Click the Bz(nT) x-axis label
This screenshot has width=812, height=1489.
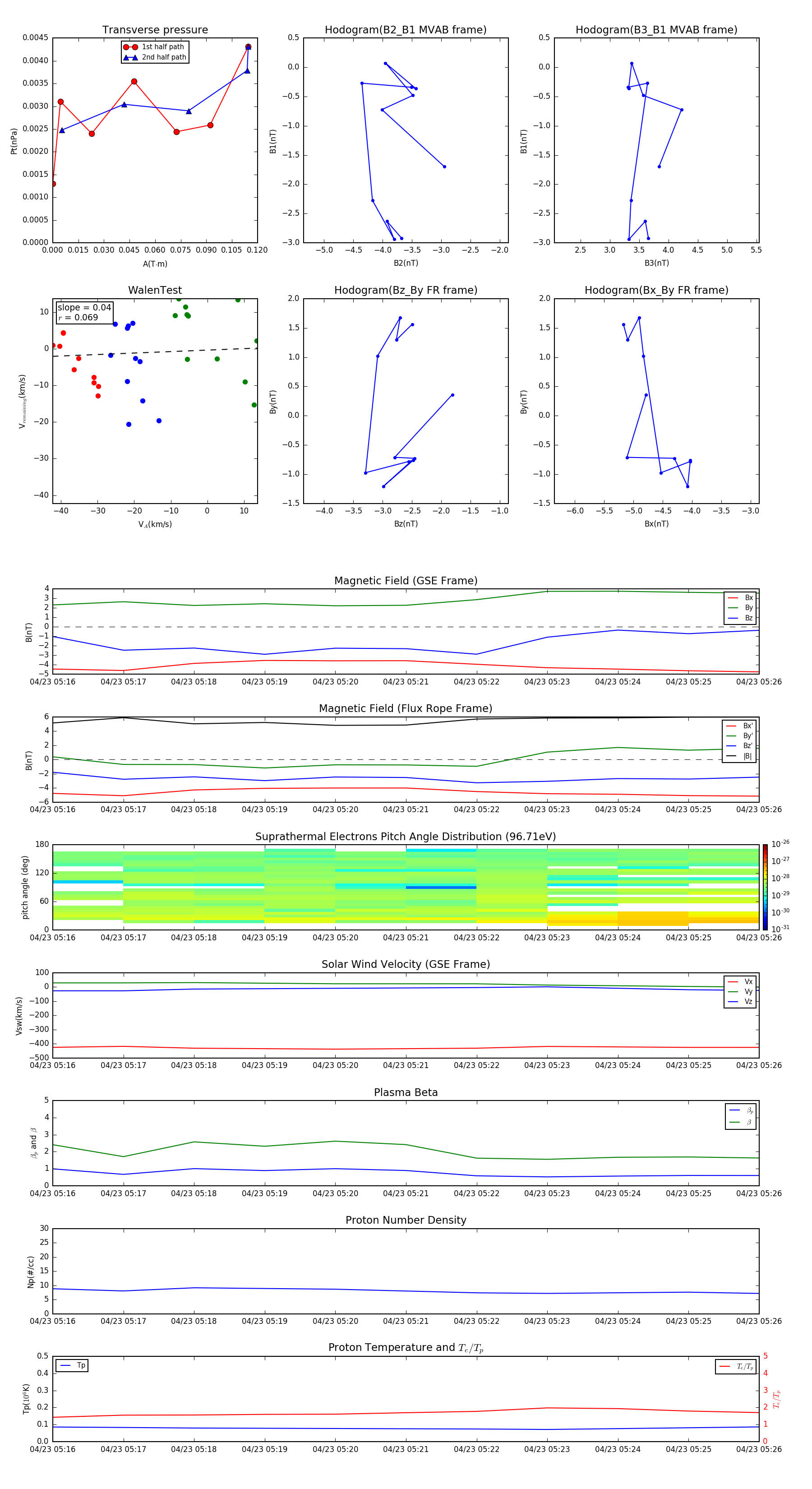406,524
